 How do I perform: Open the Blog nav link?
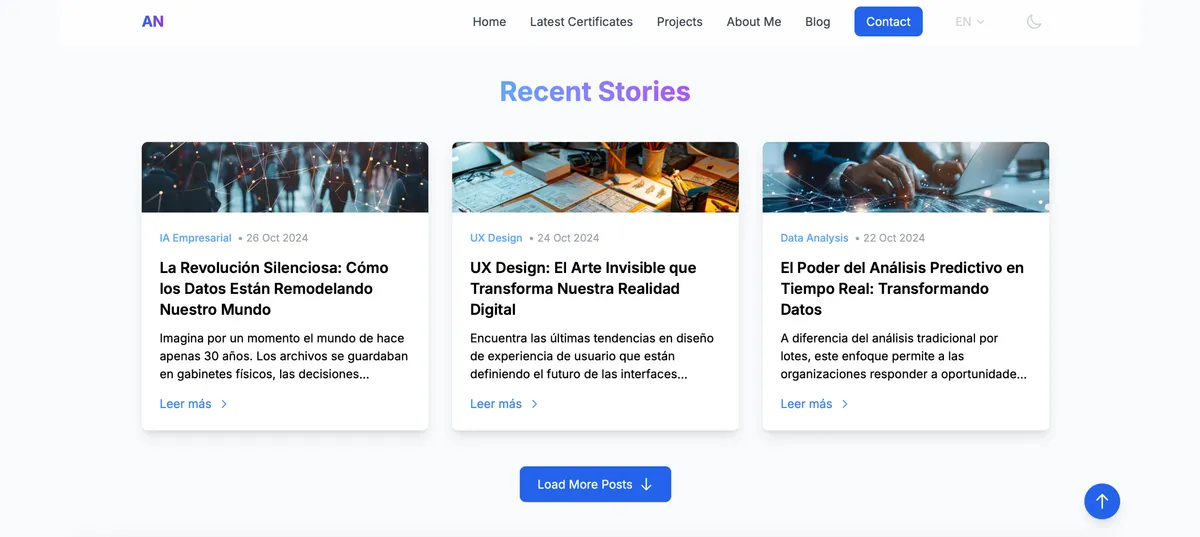[818, 22]
